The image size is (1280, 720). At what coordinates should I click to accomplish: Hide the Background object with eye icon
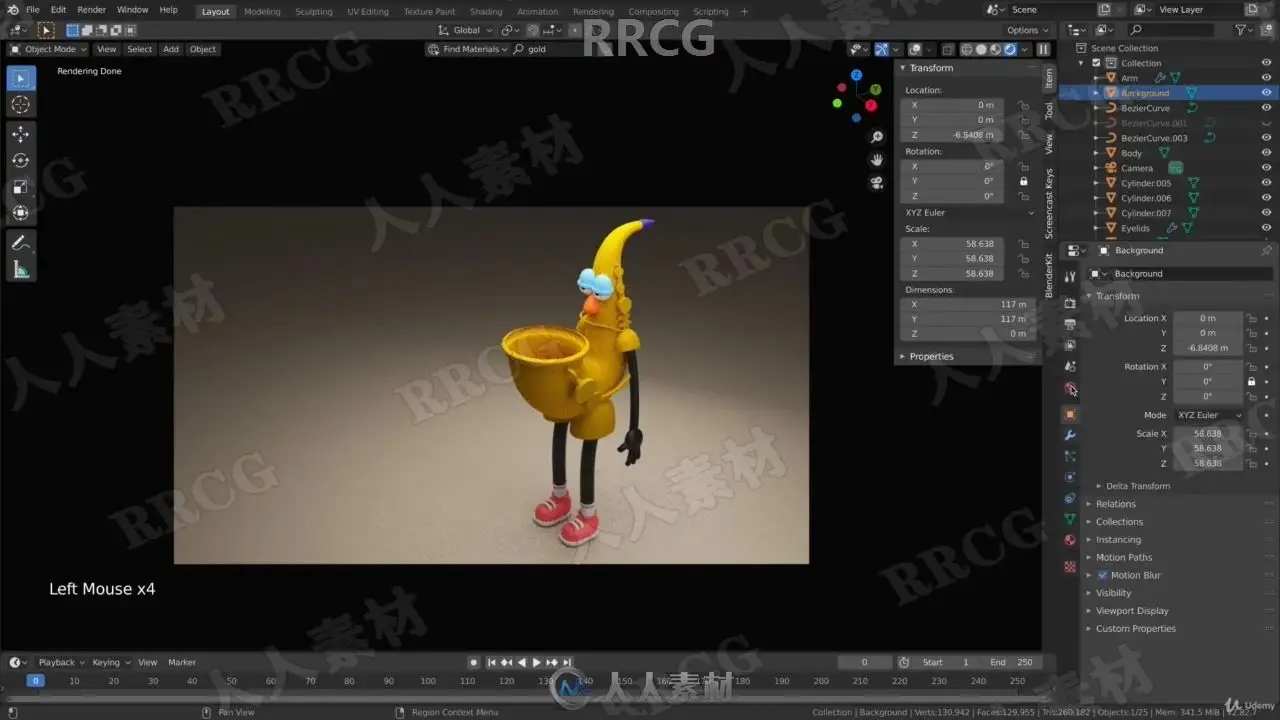(1266, 93)
